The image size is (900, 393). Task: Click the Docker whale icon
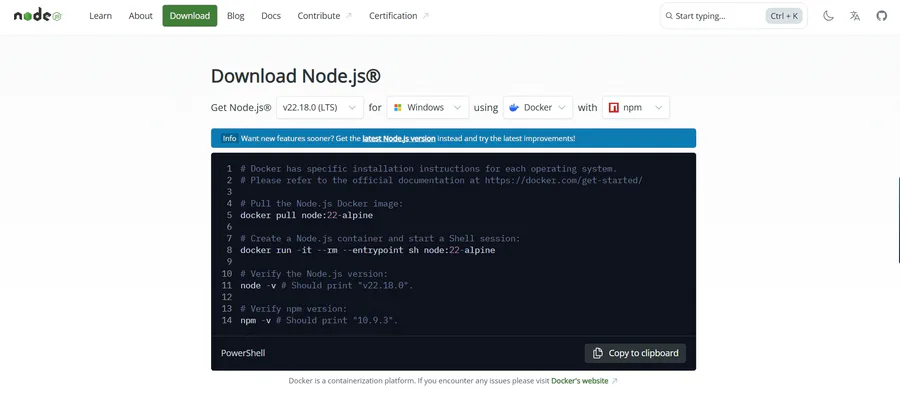click(x=514, y=107)
